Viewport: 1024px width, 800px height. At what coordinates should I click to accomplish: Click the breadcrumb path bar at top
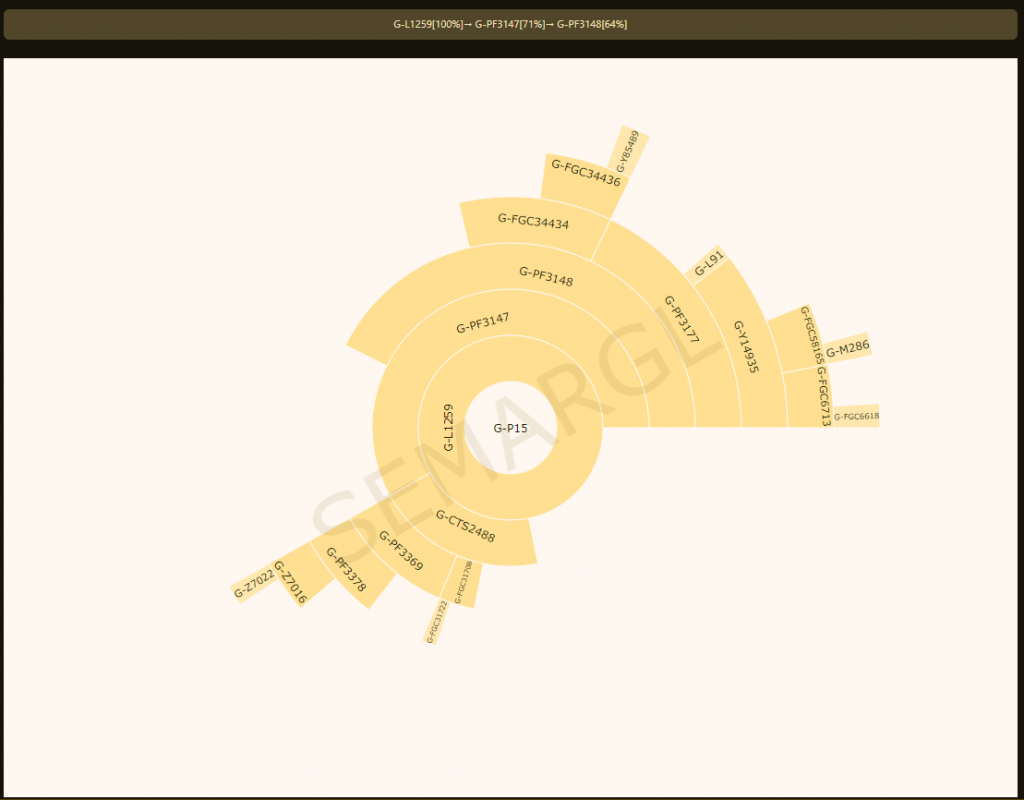tap(511, 24)
